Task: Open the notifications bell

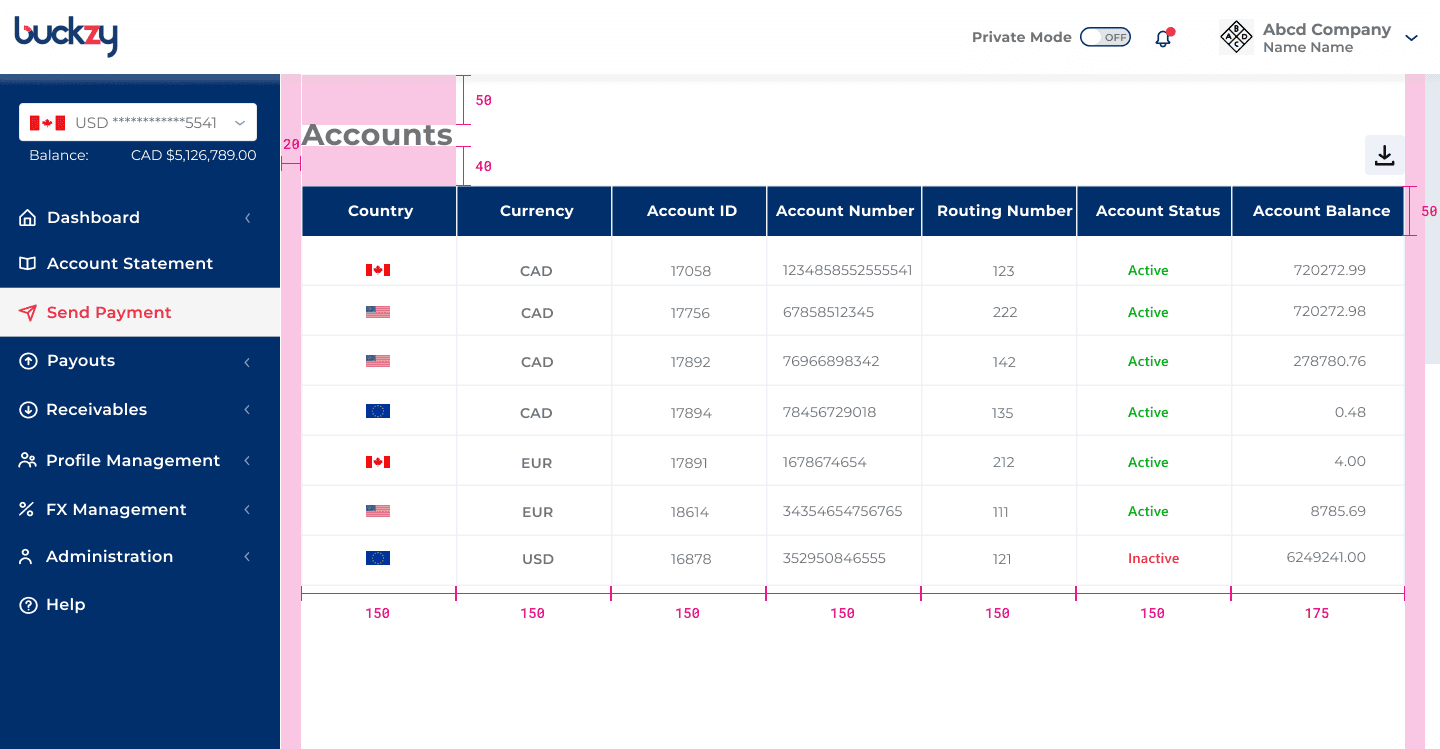Action: pyautogui.click(x=1163, y=38)
